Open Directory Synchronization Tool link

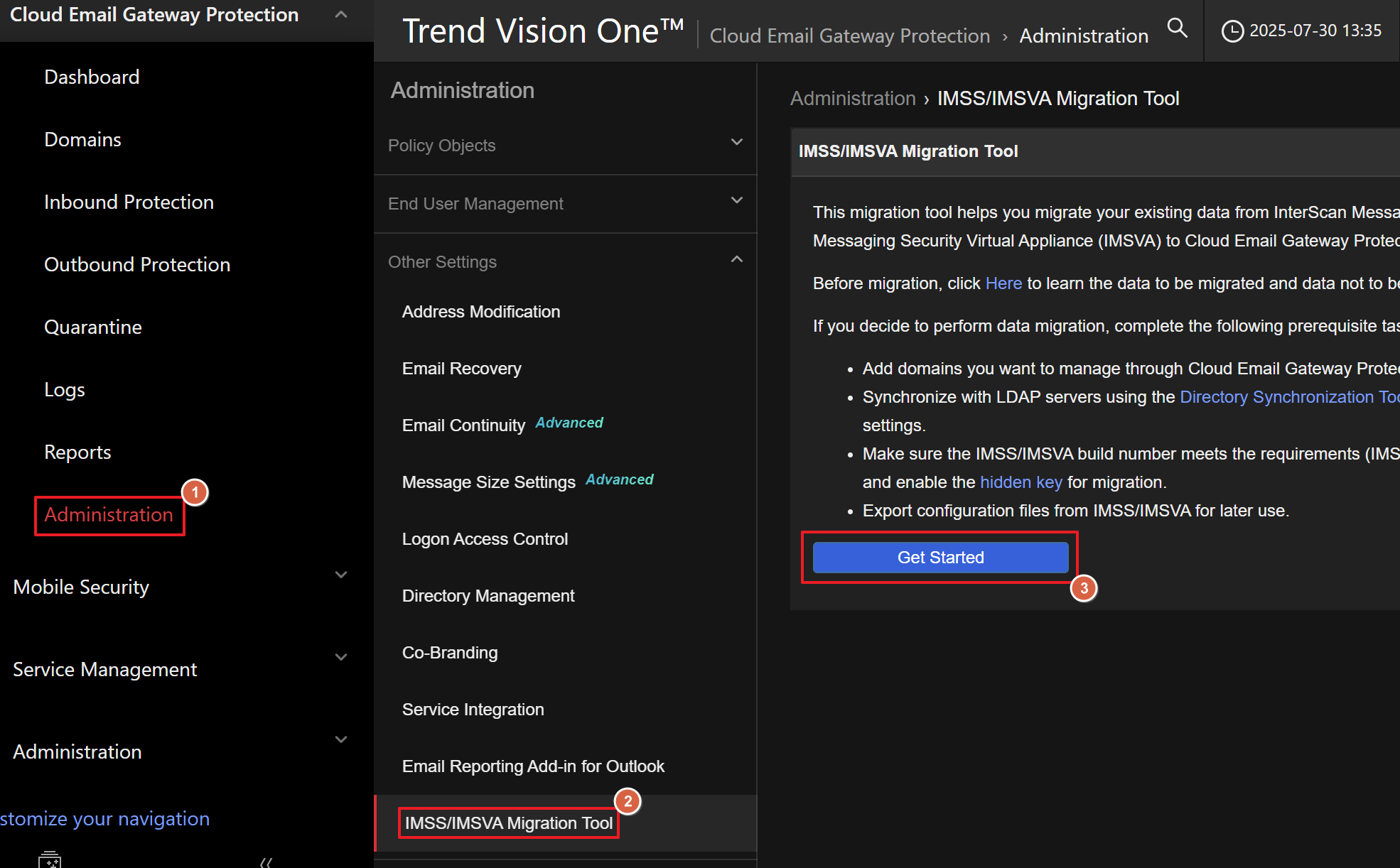[x=1288, y=397]
